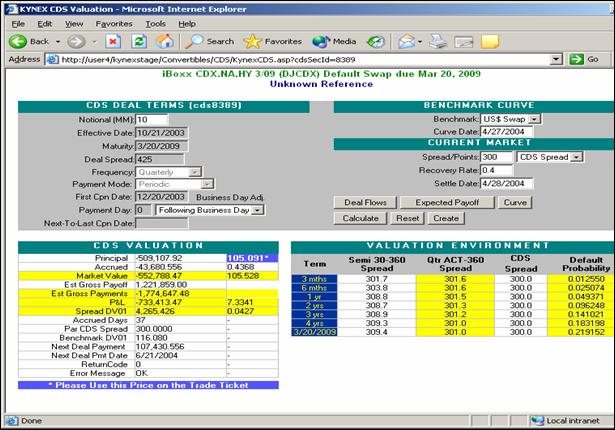Click the History toolbar icon
Viewport: 615px width, 430px height.
point(376,41)
